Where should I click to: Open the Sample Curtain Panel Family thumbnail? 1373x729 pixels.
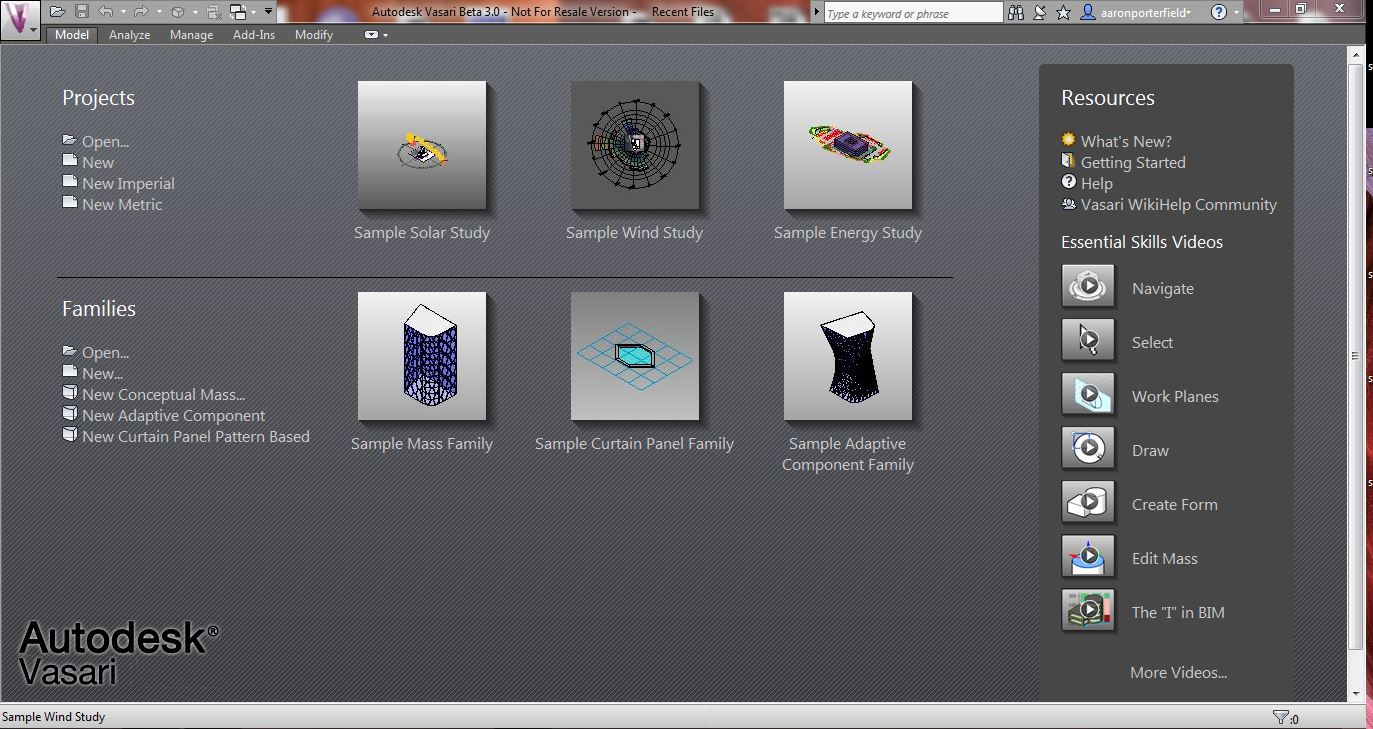[635, 356]
